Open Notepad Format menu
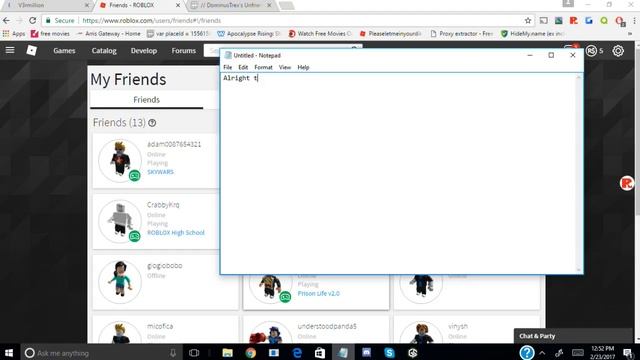The width and height of the screenshot is (640, 360). 263,67
